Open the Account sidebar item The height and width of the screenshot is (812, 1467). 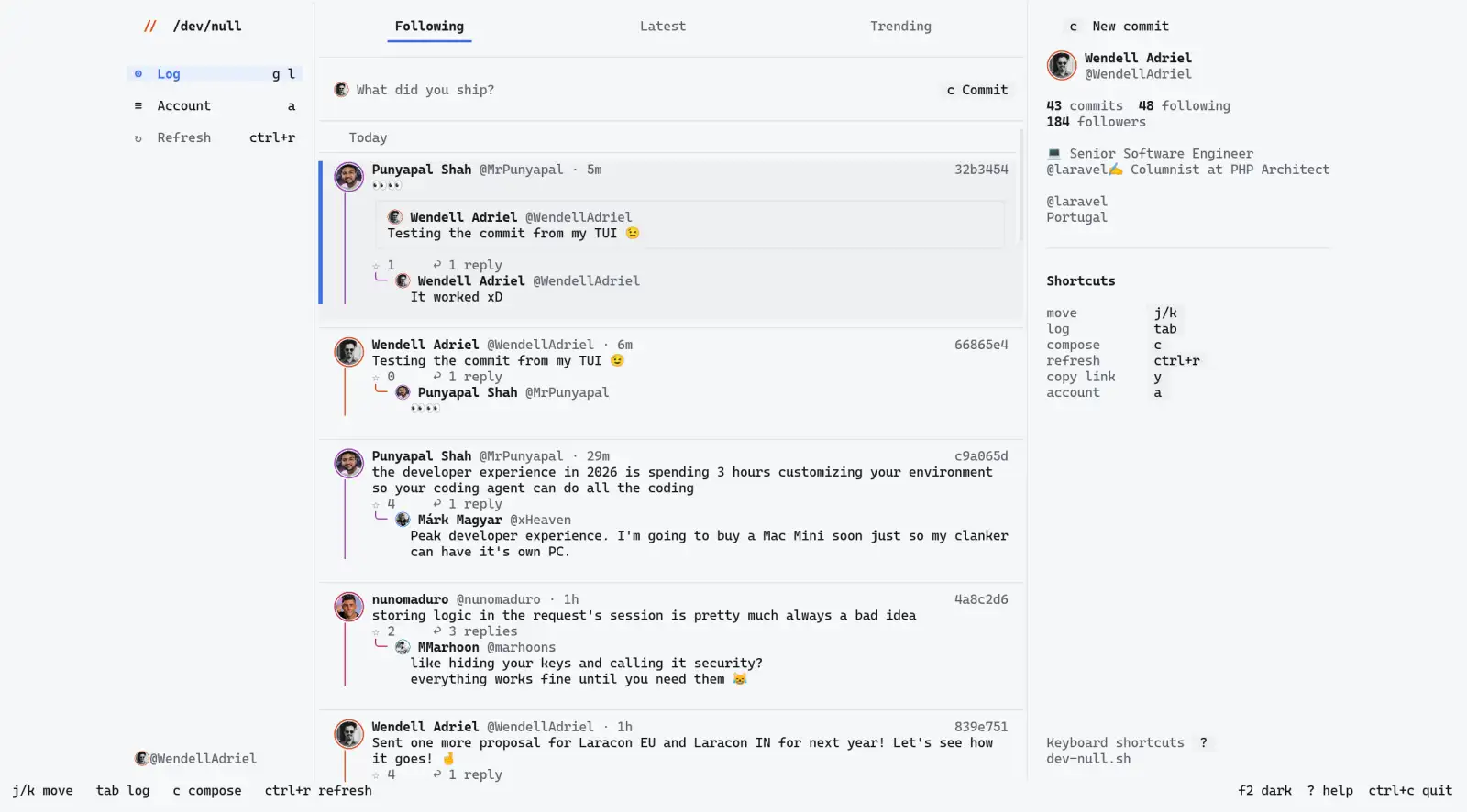(x=215, y=106)
